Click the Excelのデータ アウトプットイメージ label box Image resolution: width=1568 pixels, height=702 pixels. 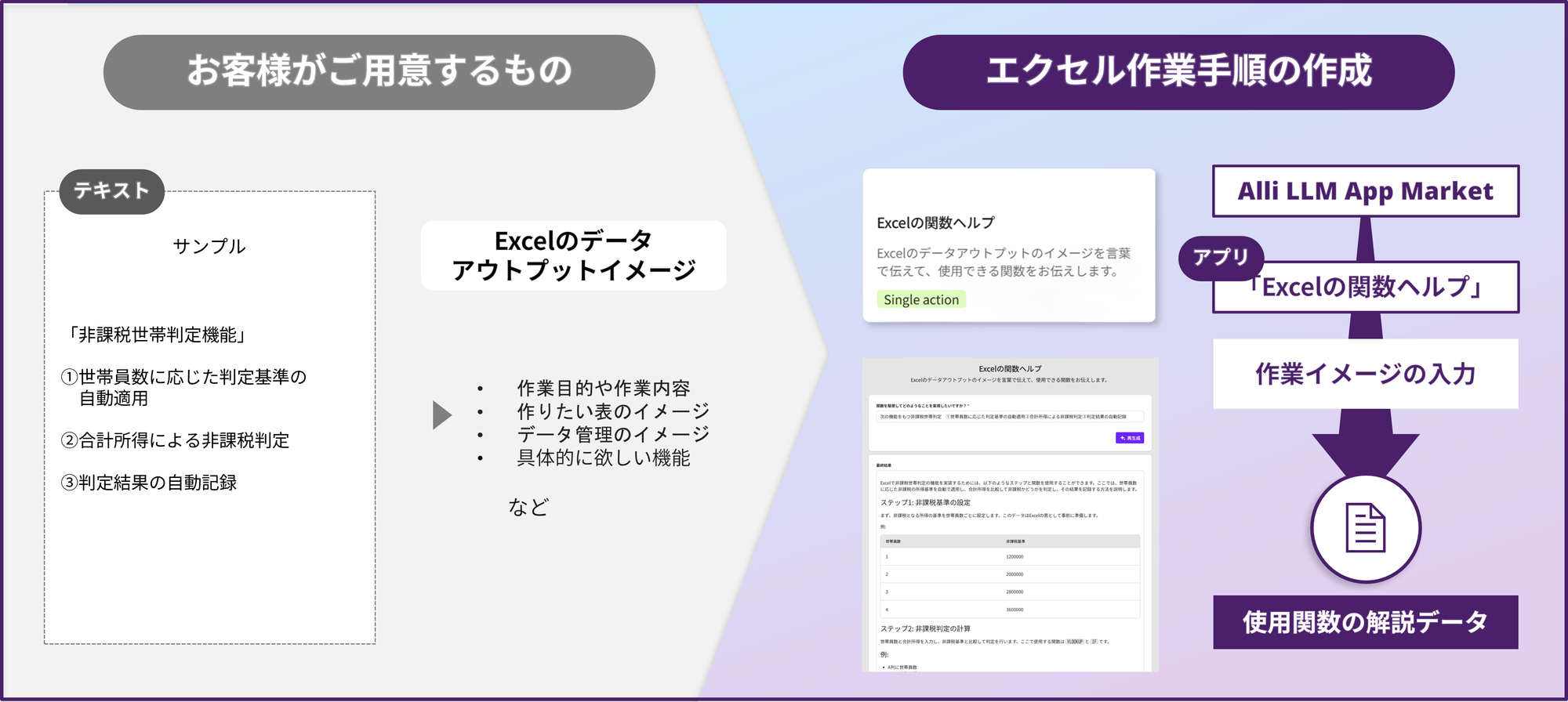(574, 255)
